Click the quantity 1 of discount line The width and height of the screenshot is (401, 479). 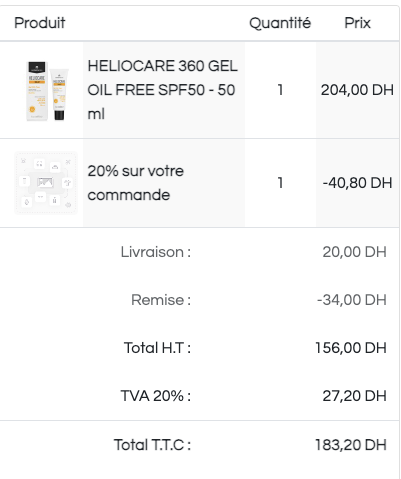pos(280,183)
